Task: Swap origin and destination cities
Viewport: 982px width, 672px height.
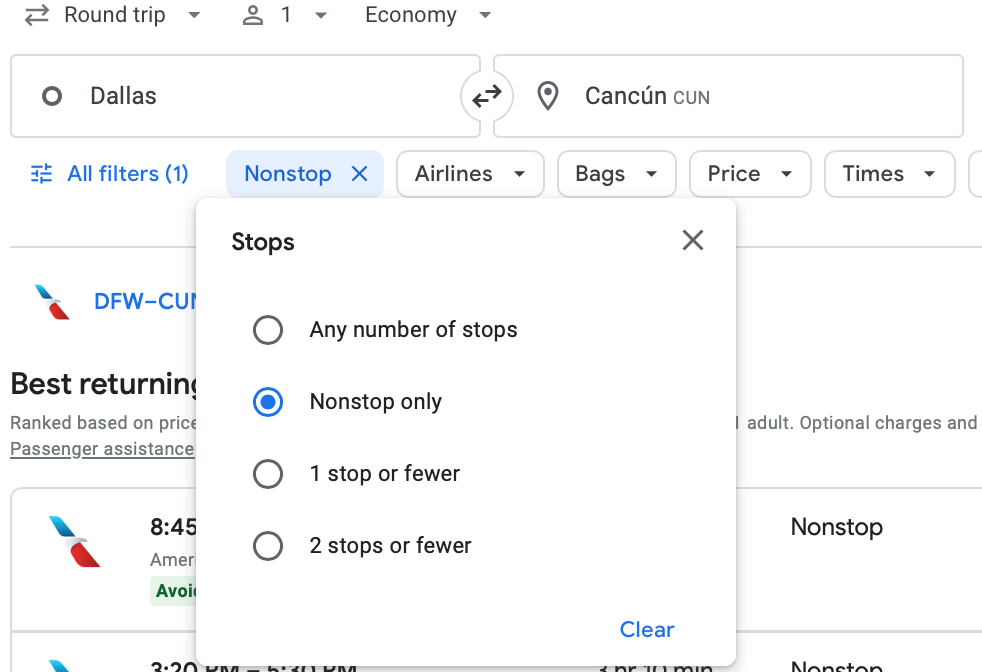Action: (487, 97)
